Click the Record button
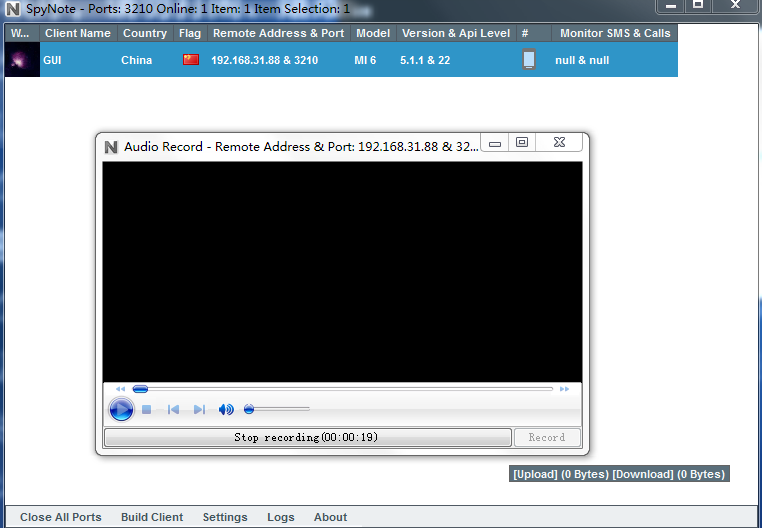Viewport: 762px width, 528px height. pyautogui.click(x=547, y=437)
